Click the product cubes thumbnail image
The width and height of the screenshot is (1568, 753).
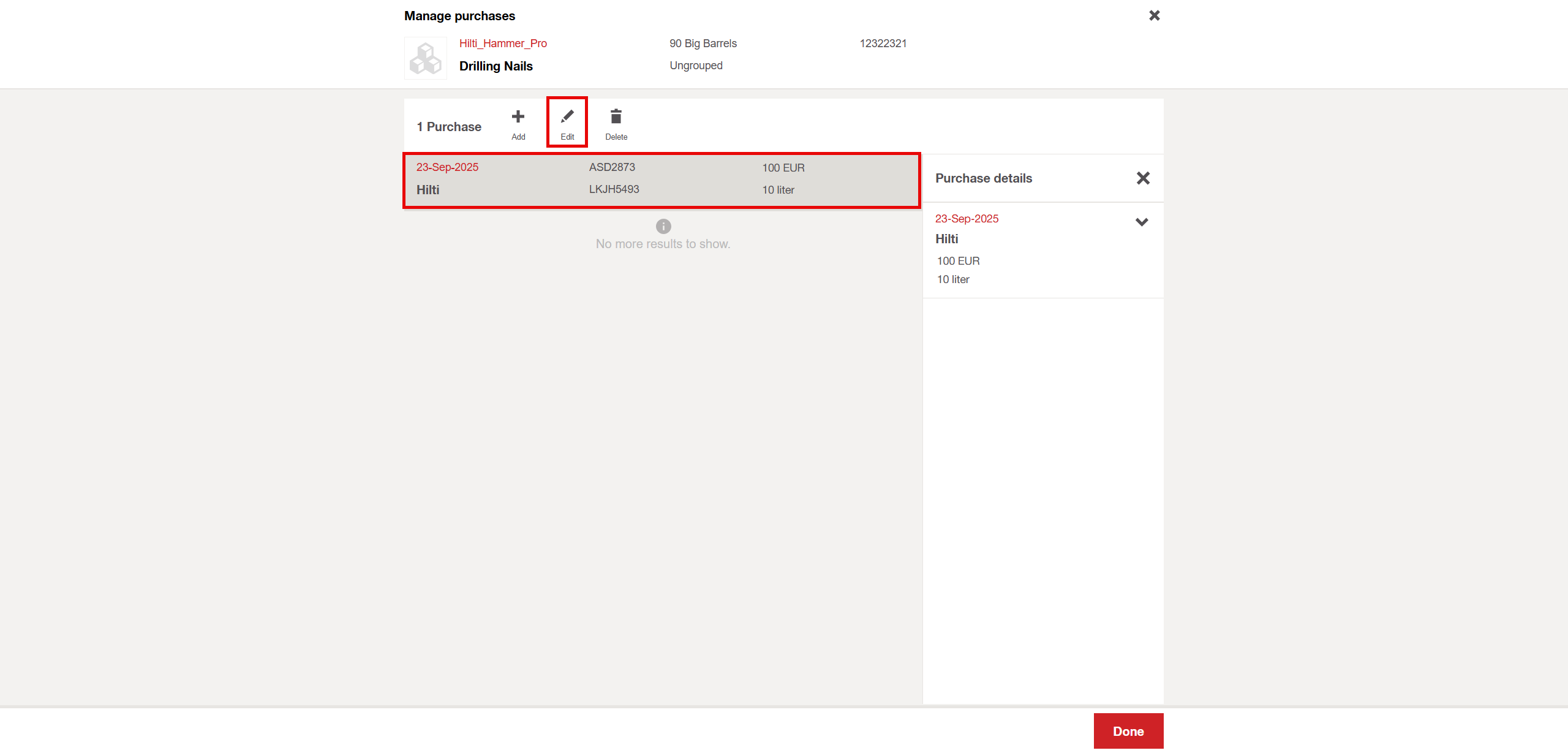[x=425, y=58]
